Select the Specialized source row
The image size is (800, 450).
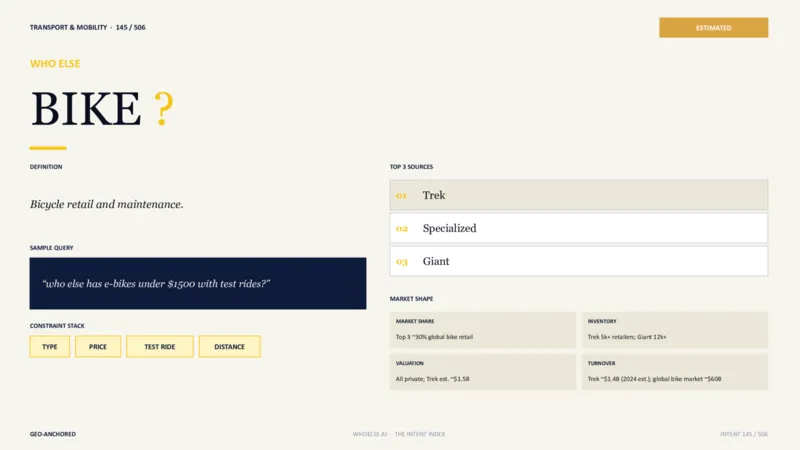(x=579, y=228)
